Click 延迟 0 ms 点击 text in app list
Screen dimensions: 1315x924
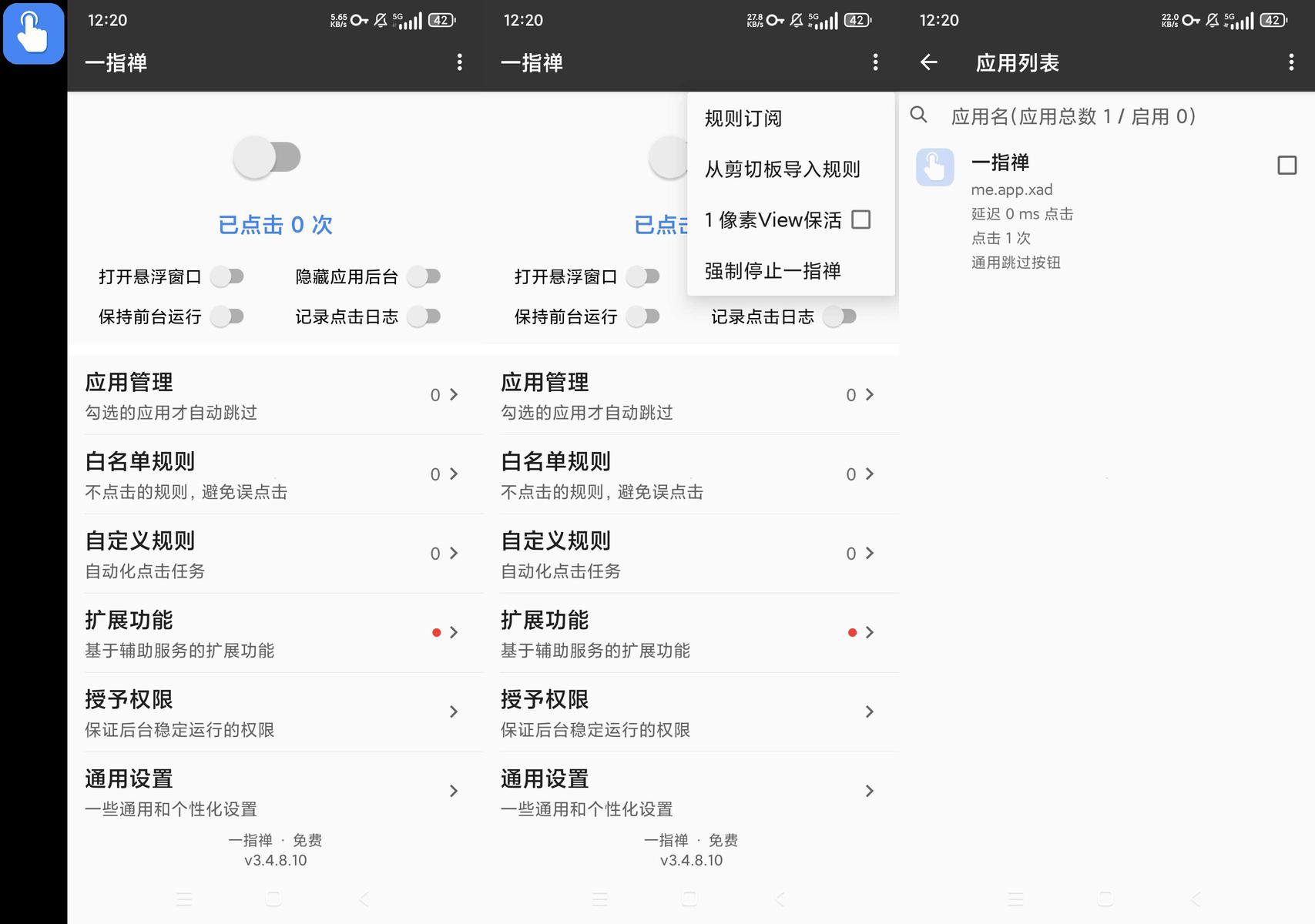(1022, 214)
